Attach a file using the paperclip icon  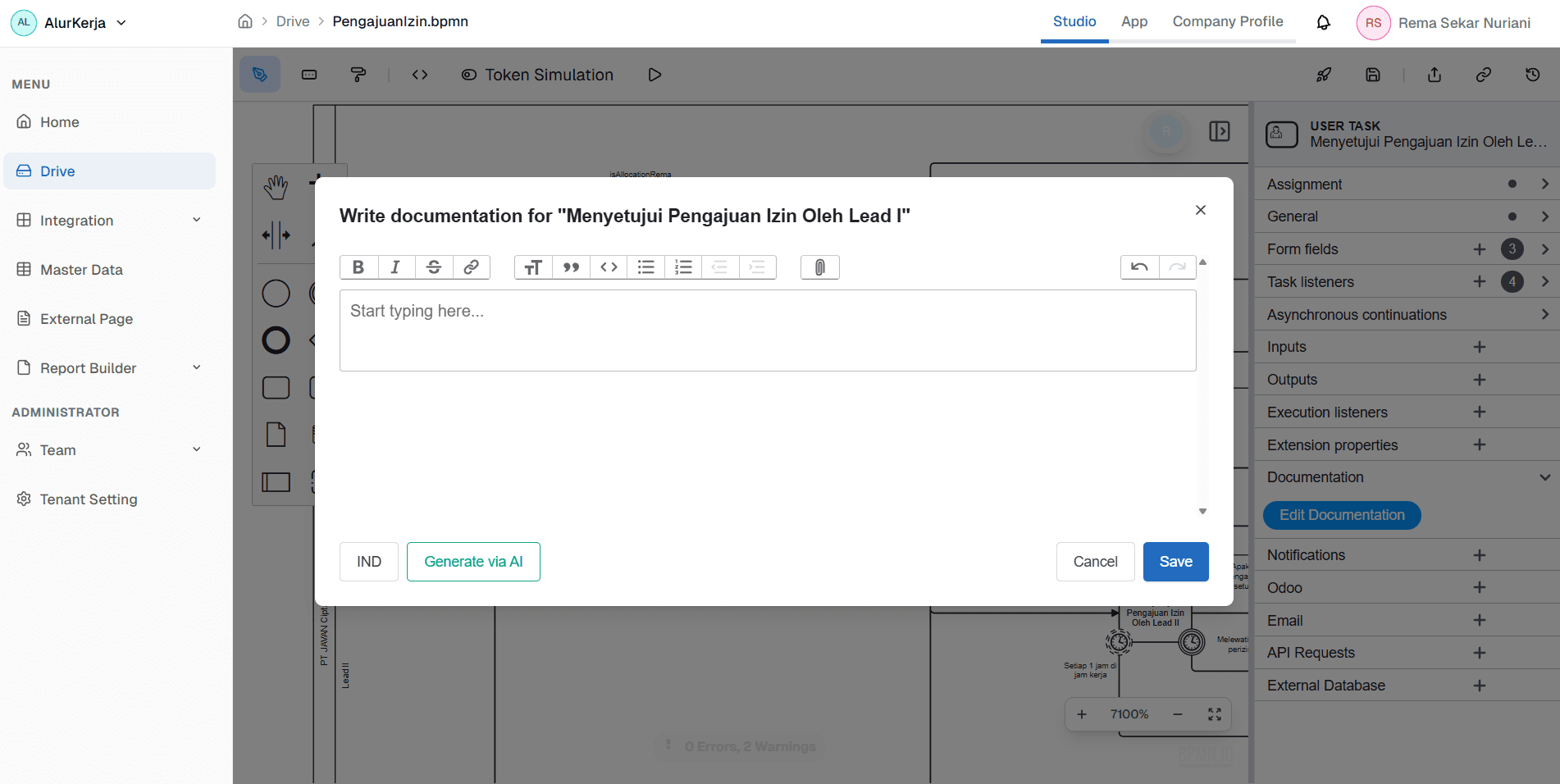[819, 267]
